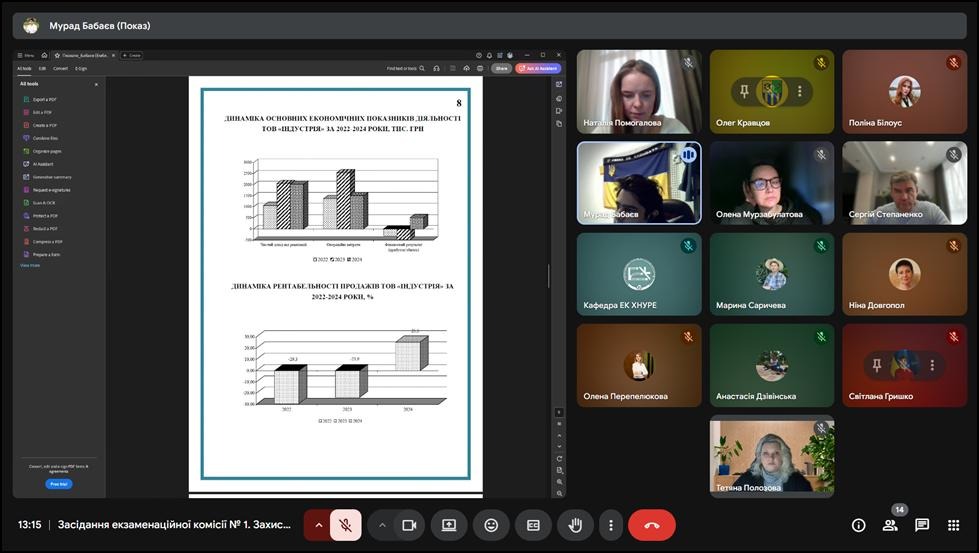Open the activities grid icon
Viewport: 979px width, 553px height.
tap(954, 525)
